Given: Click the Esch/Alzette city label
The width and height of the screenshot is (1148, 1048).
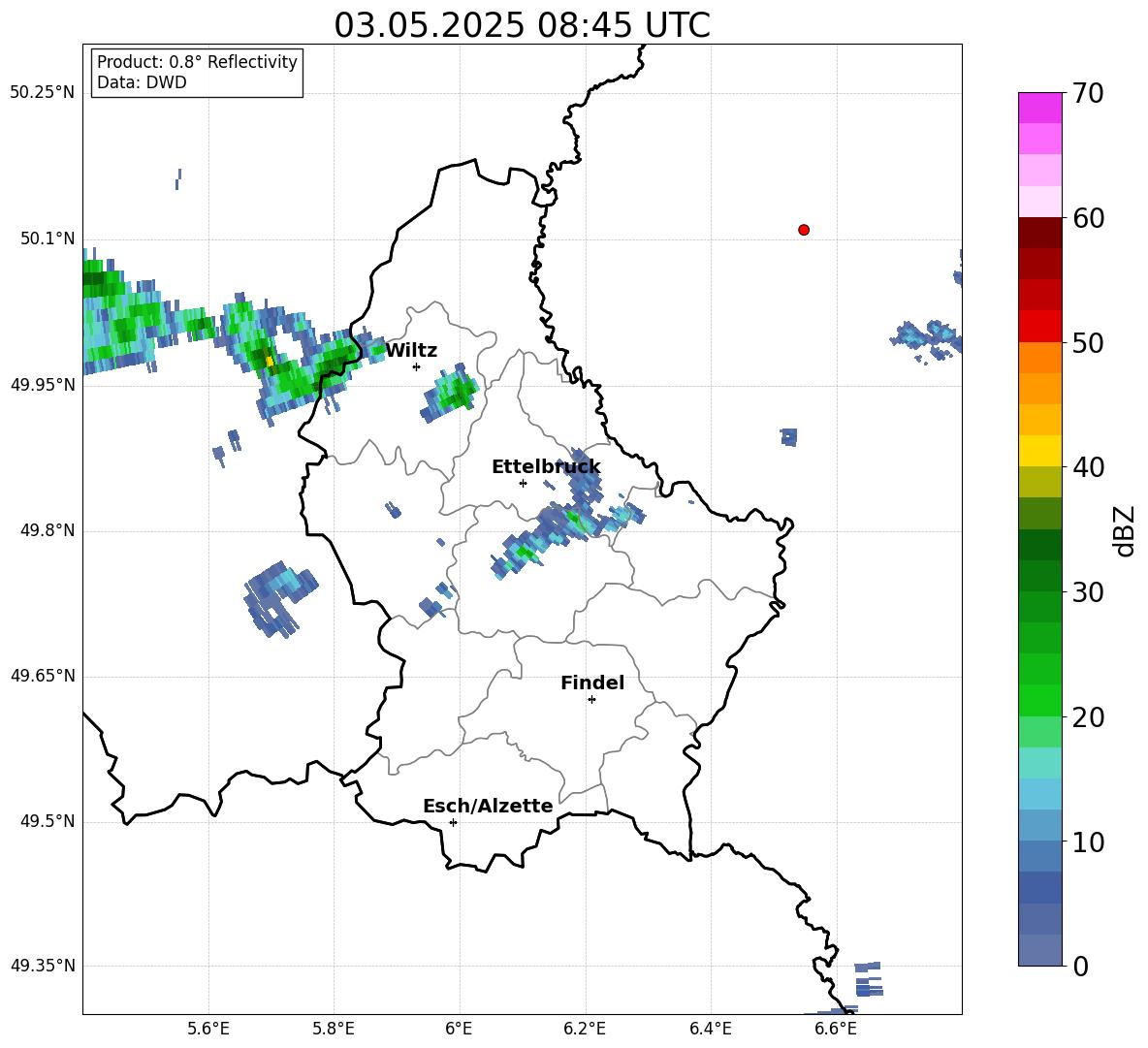Looking at the screenshot, I should pos(488,806).
